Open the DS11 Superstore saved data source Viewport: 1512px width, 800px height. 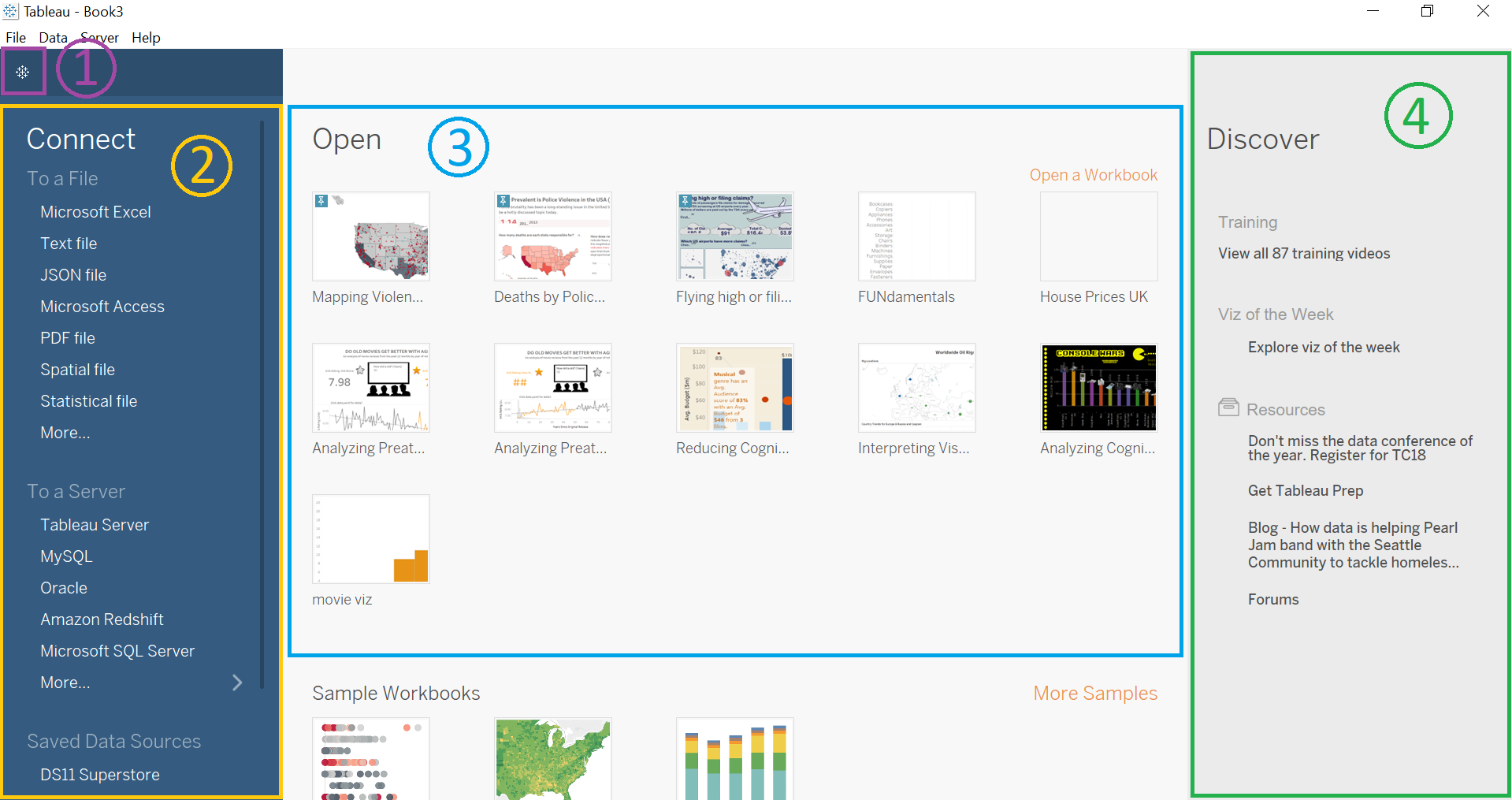point(100,775)
